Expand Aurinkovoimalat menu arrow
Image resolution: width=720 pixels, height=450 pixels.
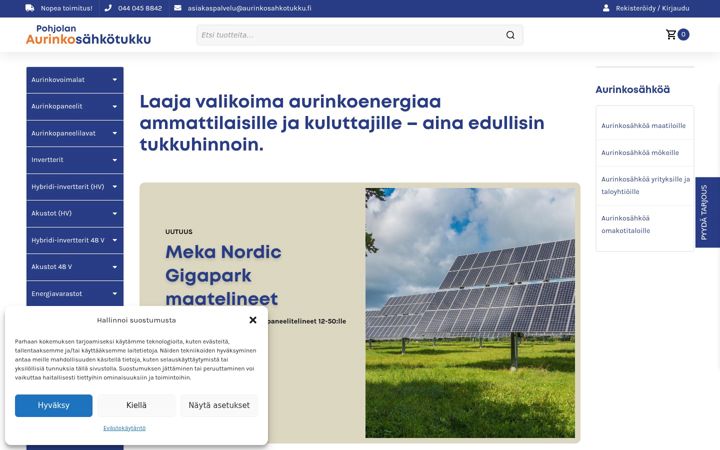coord(115,80)
